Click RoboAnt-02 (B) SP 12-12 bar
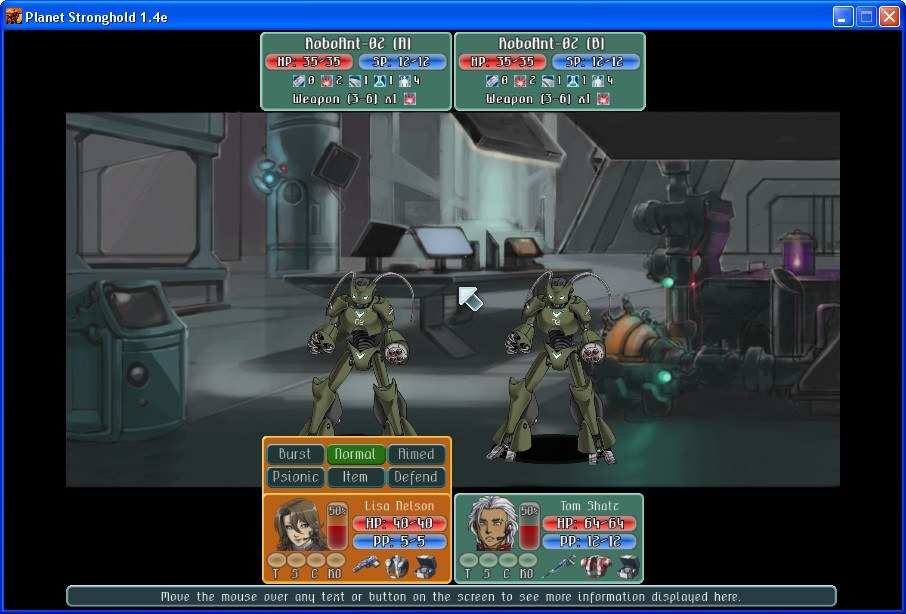906x614 pixels. click(x=596, y=61)
